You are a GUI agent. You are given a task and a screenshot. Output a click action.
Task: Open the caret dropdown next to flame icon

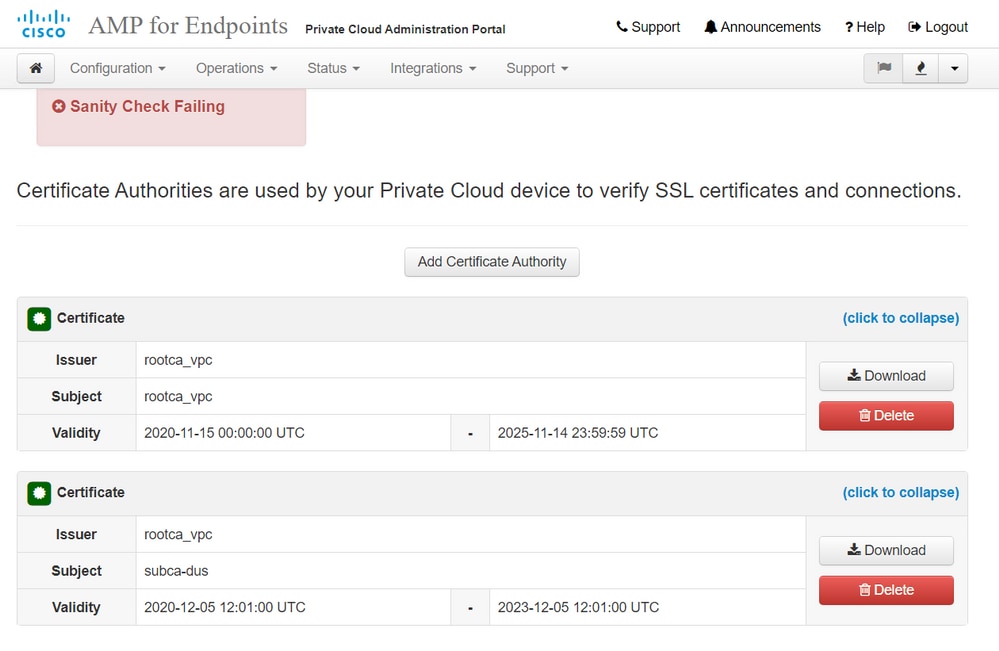click(x=954, y=68)
